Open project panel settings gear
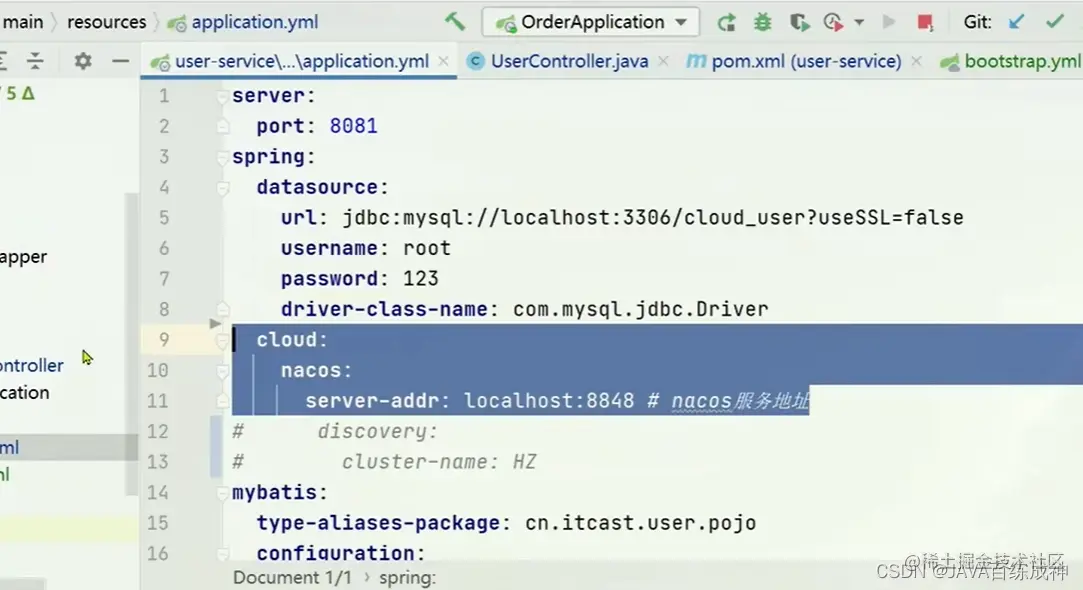Image resolution: width=1083 pixels, height=590 pixels. [83, 61]
